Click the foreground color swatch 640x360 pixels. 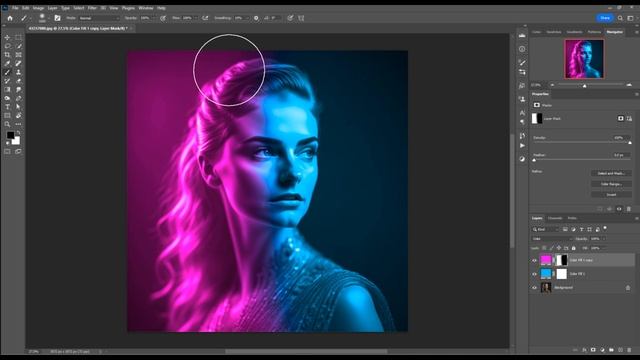[x=10, y=135]
